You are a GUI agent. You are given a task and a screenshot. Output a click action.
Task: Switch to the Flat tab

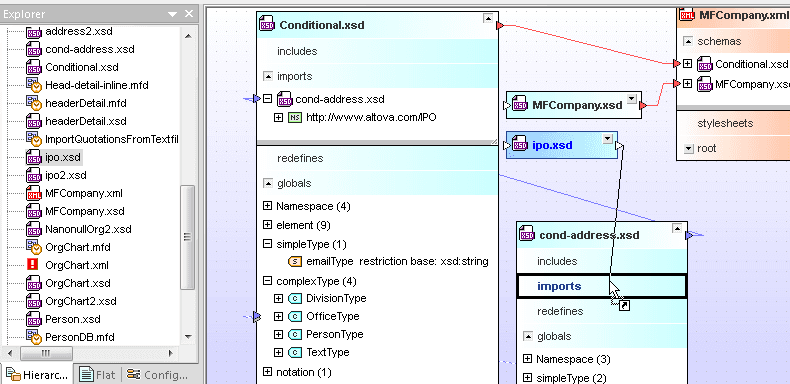pyautogui.click(x=98, y=374)
